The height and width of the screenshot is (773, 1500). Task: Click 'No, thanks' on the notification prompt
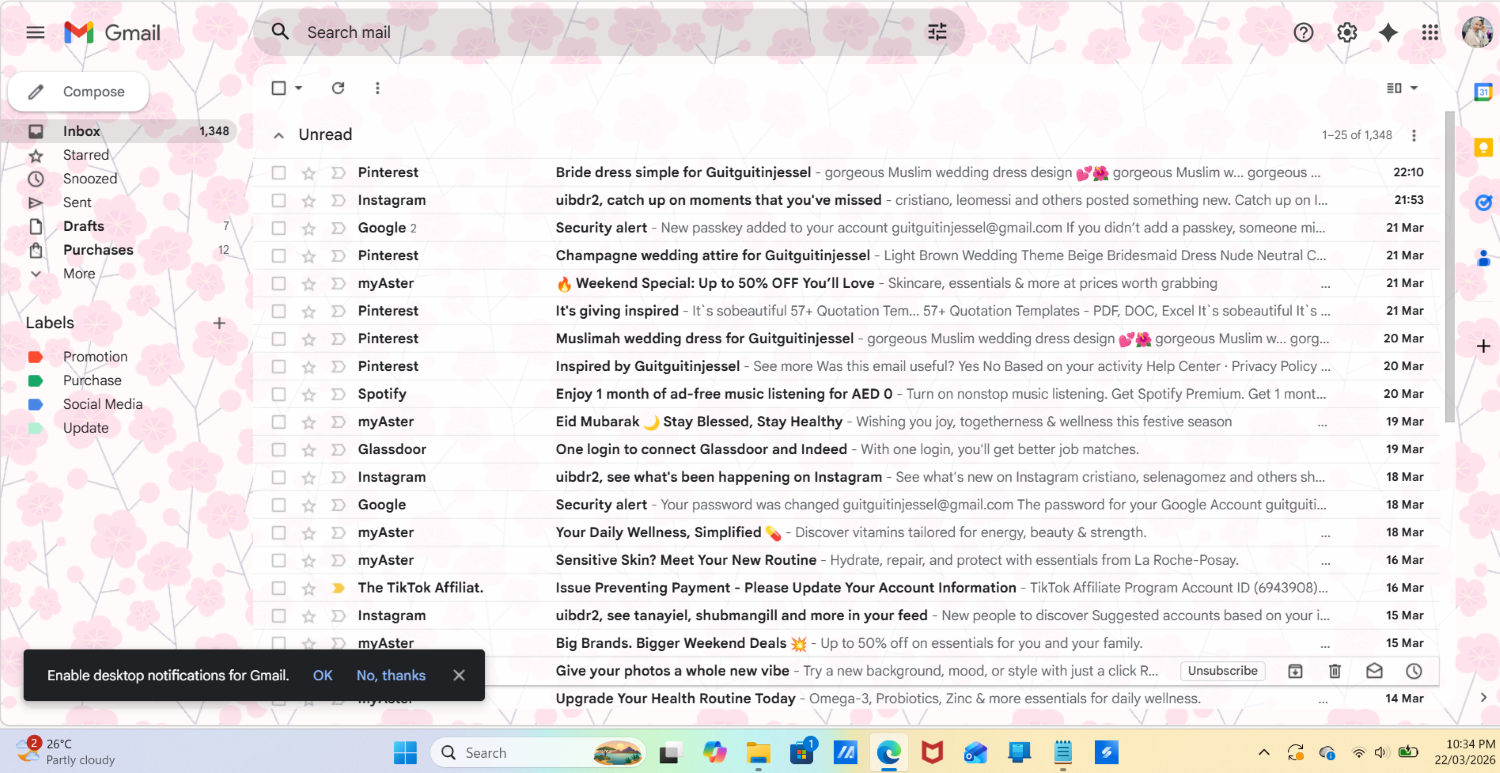click(391, 675)
